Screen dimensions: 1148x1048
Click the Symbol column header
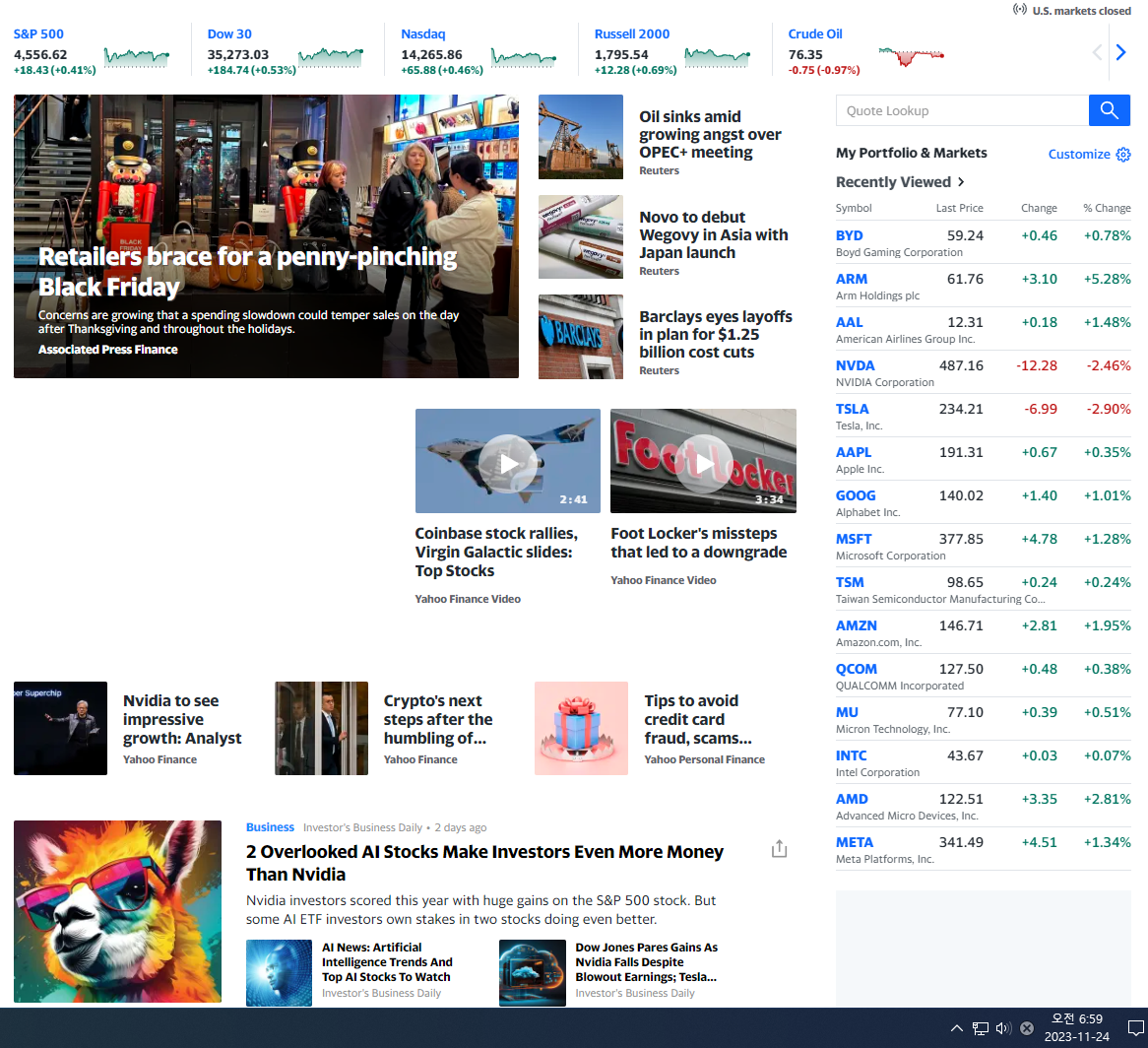(x=854, y=208)
